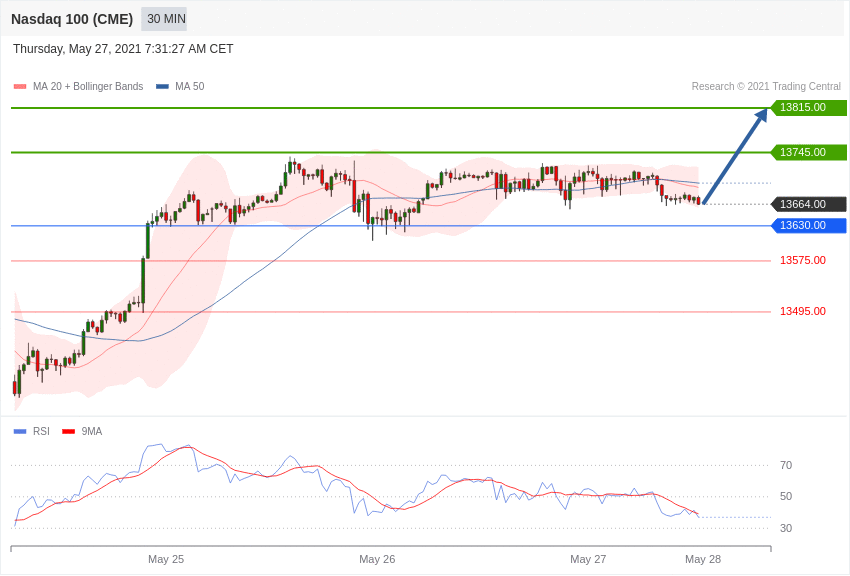
Task: Click the RSI legend blue swatch
Action: point(20,431)
